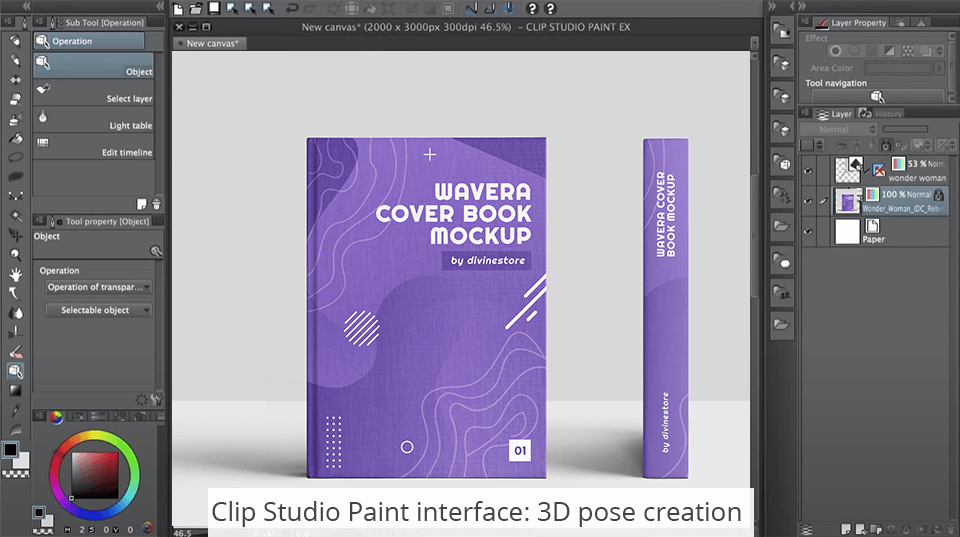Choose the Light table sub tool
Viewport: 960px width, 537px height.
[x=93, y=119]
